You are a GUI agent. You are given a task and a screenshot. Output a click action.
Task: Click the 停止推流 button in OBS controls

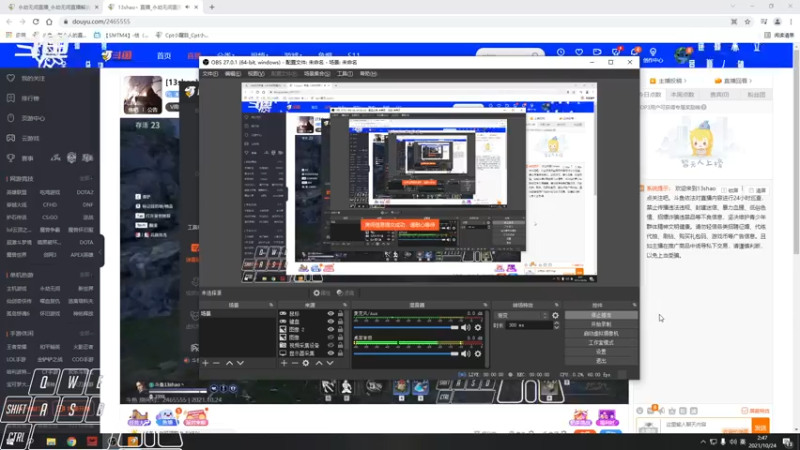pos(601,315)
